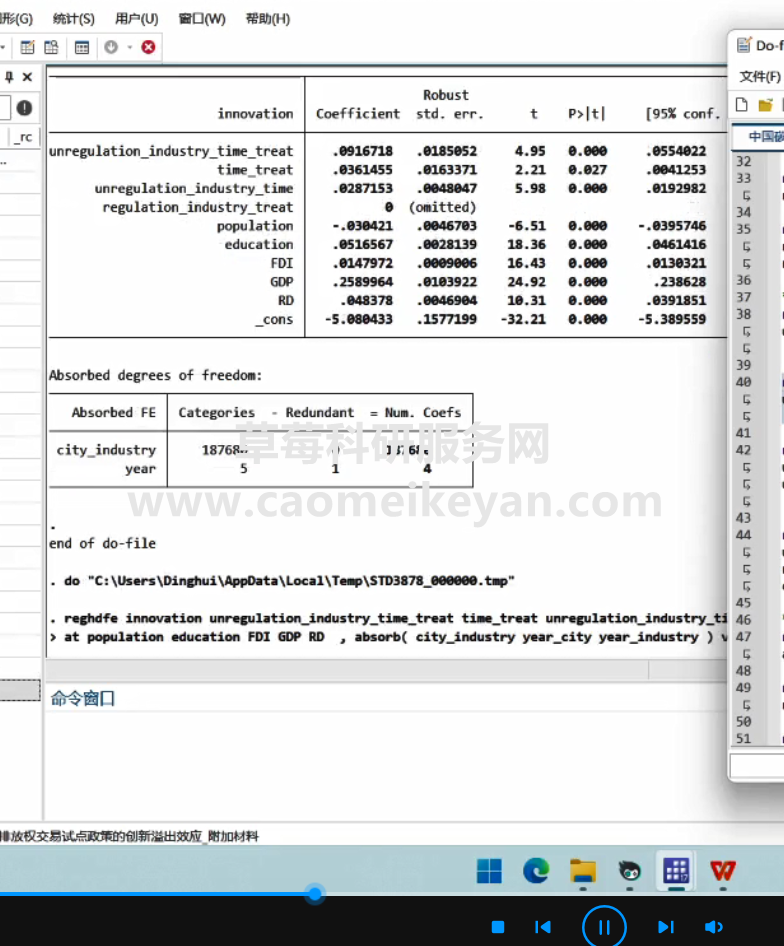This screenshot has width=784, height=946.
Task: Open the Do-file Editor toolbar icon
Action: pyautogui.click(x=27, y=47)
